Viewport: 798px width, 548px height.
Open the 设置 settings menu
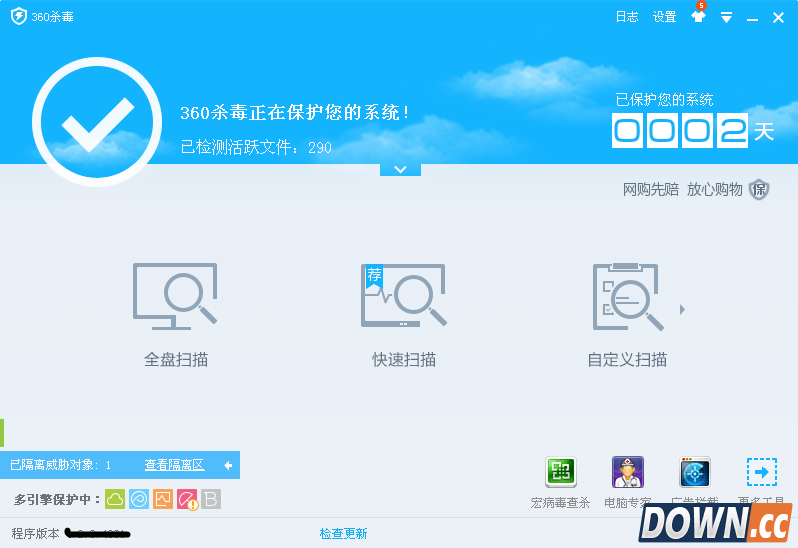[x=664, y=17]
